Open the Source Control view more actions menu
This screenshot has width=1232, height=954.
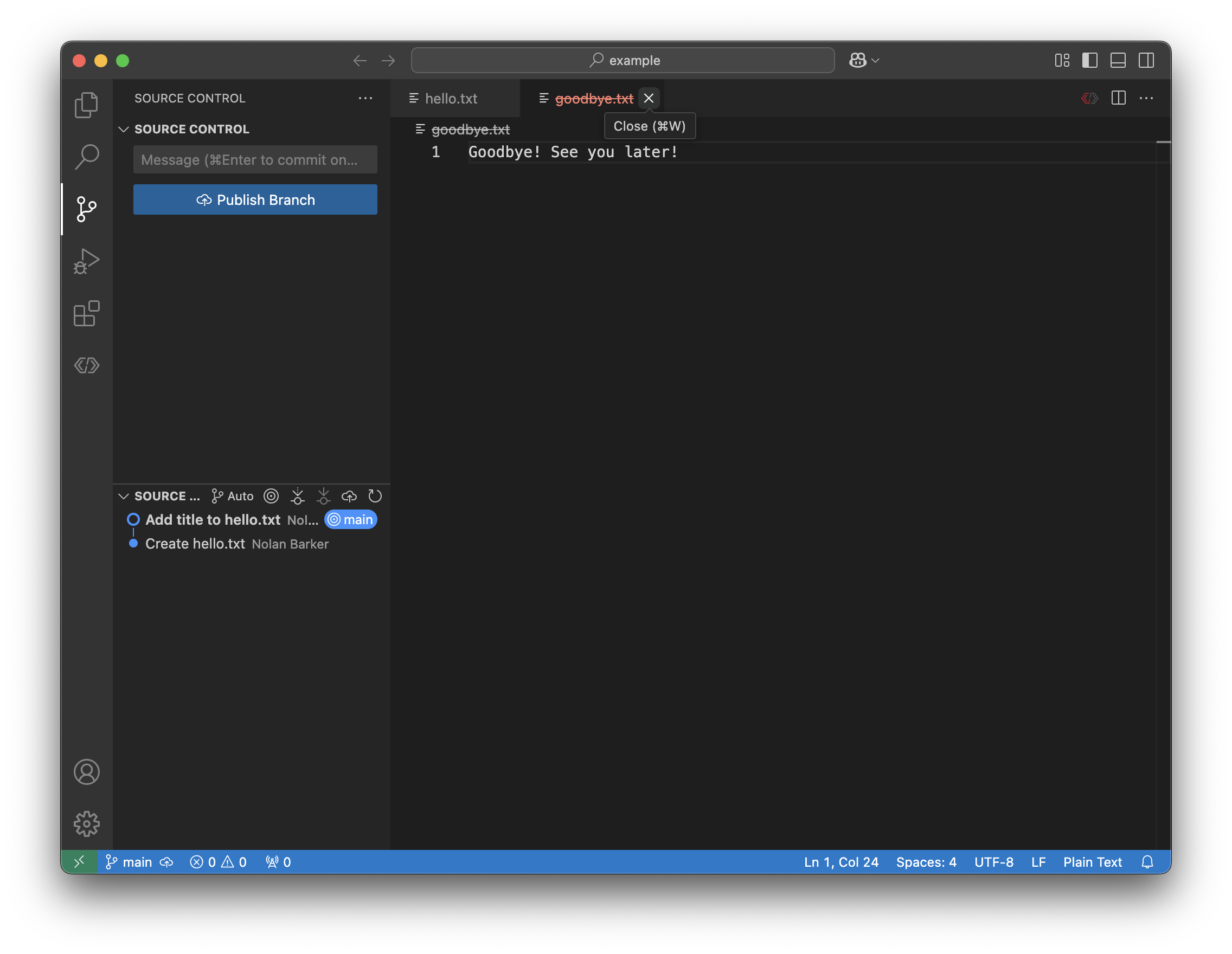tap(365, 98)
